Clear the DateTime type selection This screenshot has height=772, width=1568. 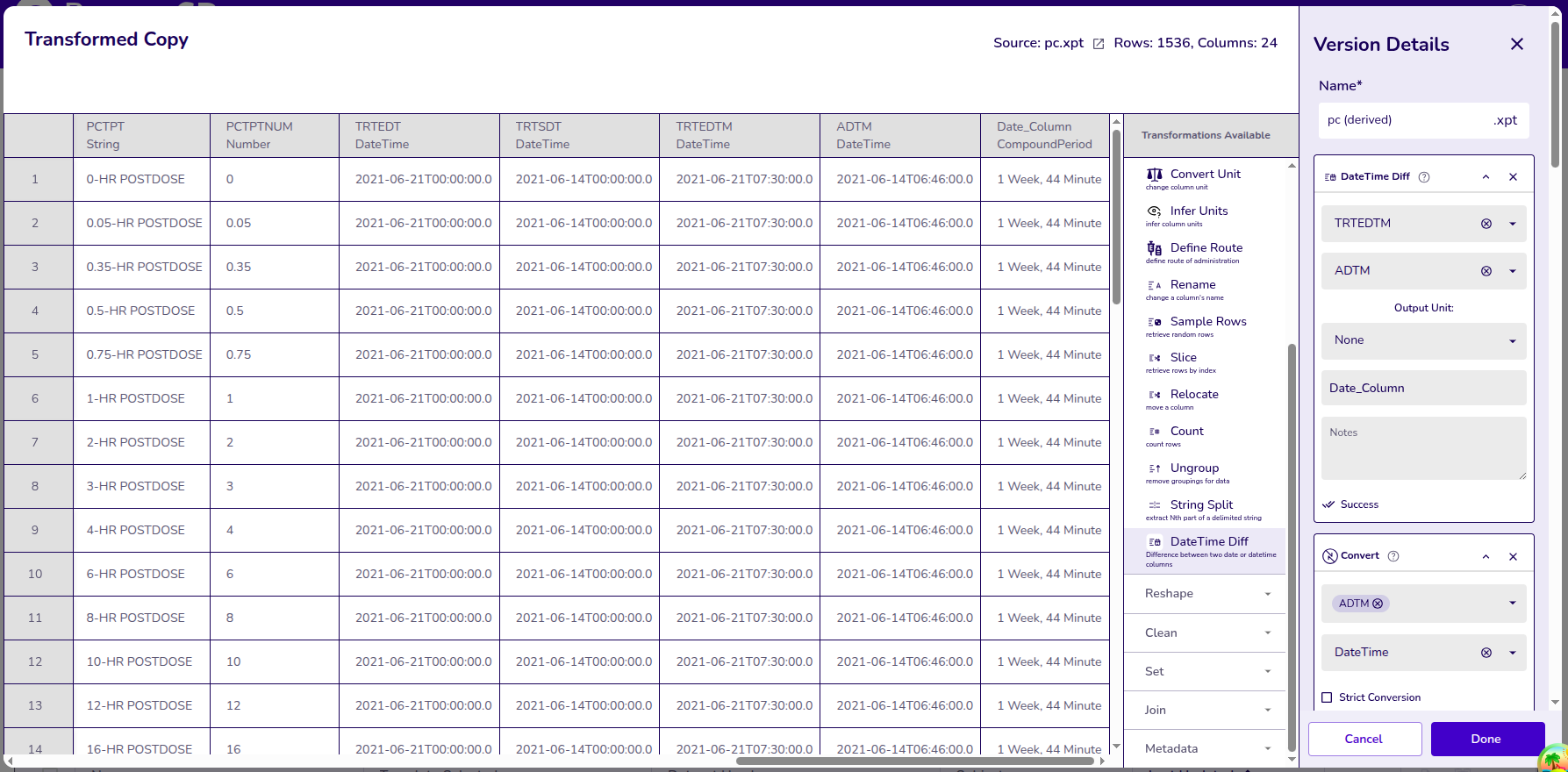1486,653
